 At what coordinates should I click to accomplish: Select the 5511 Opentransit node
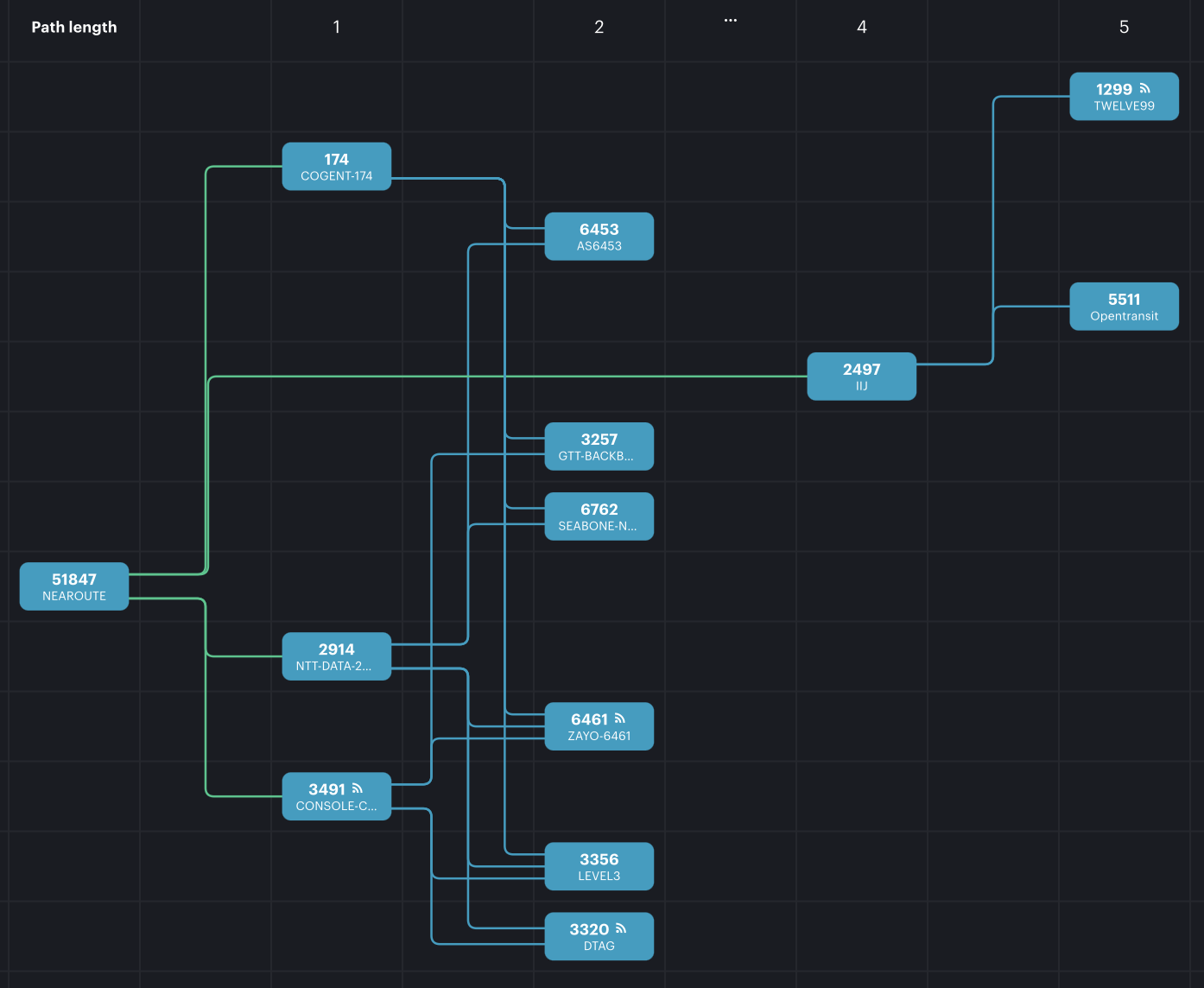pos(1124,307)
